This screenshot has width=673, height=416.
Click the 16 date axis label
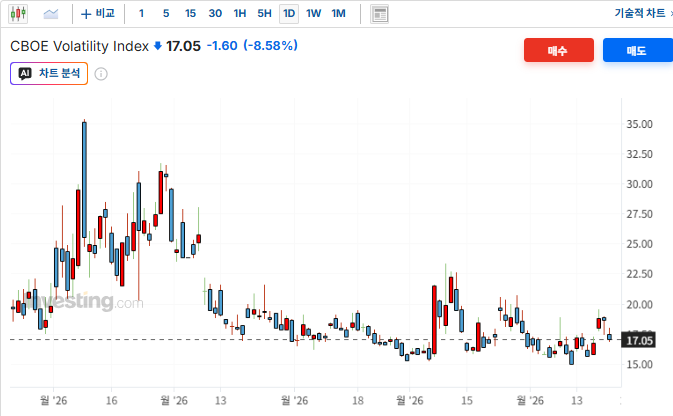pyautogui.click(x=112, y=401)
